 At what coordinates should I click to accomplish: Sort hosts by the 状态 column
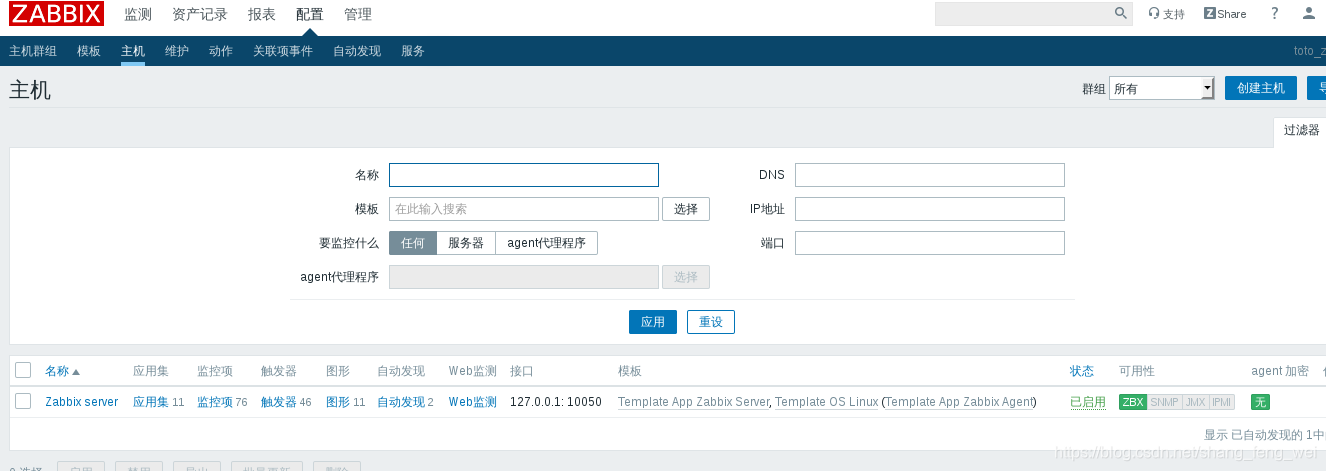pyautogui.click(x=1082, y=371)
